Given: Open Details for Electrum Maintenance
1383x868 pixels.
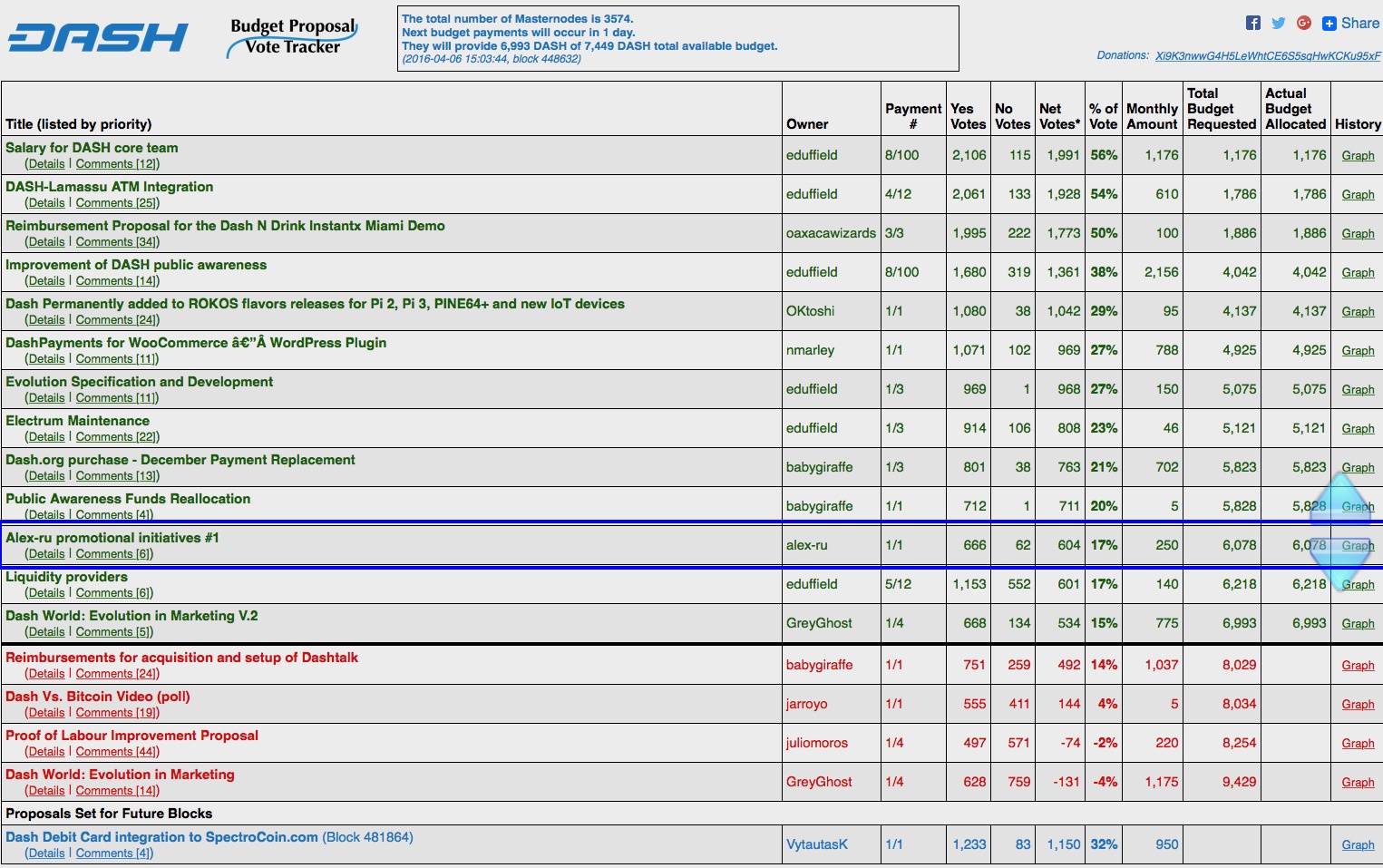Looking at the screenshot, I should coord(46,437).
